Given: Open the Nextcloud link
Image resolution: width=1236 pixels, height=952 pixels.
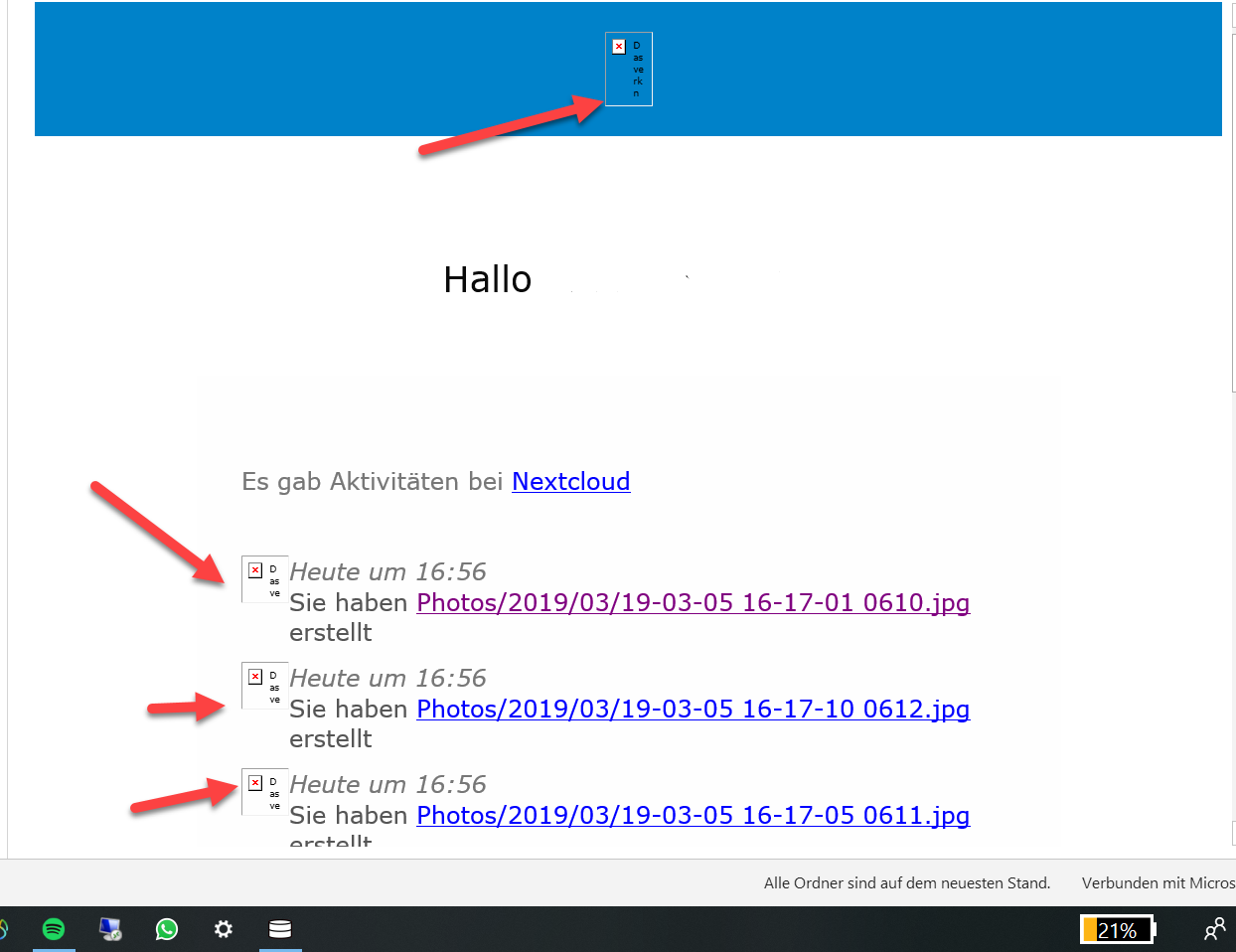Looking at the screenshot, I should 570,482.
